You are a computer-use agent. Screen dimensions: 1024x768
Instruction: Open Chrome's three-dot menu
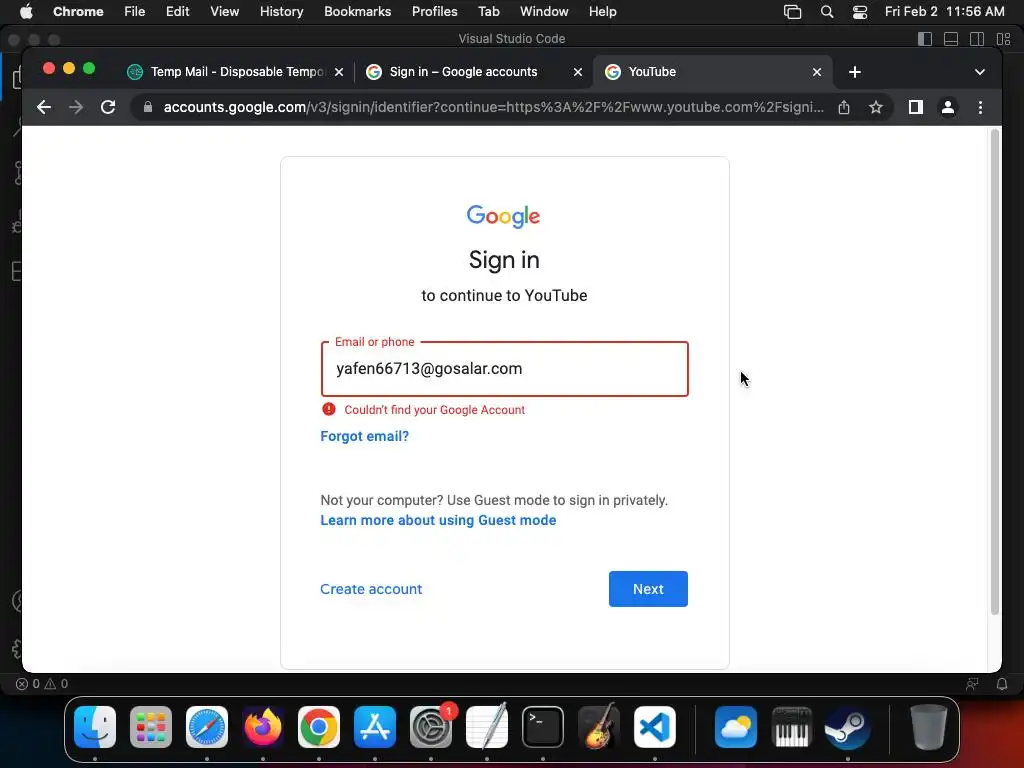pyautogui.click(x=980, y=107)
